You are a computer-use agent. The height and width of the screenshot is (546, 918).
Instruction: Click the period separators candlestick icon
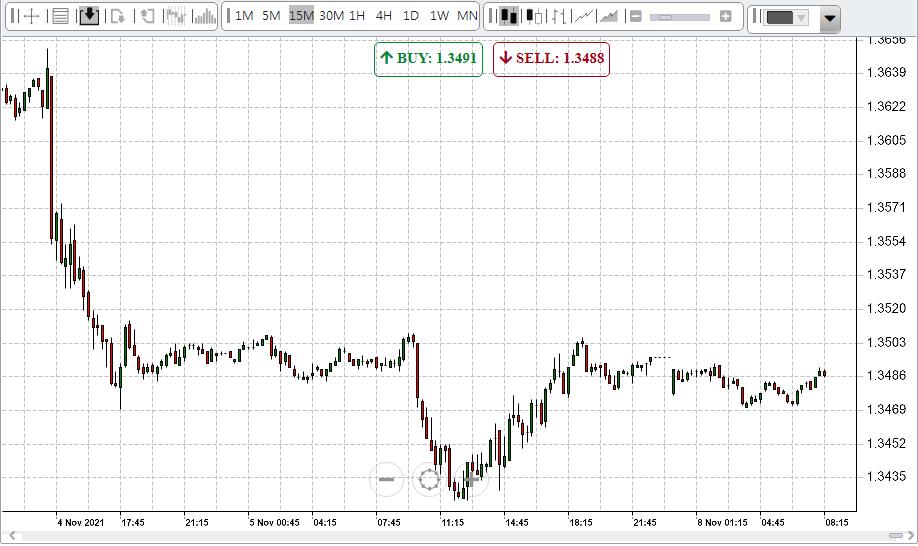[x=175, y=16]
